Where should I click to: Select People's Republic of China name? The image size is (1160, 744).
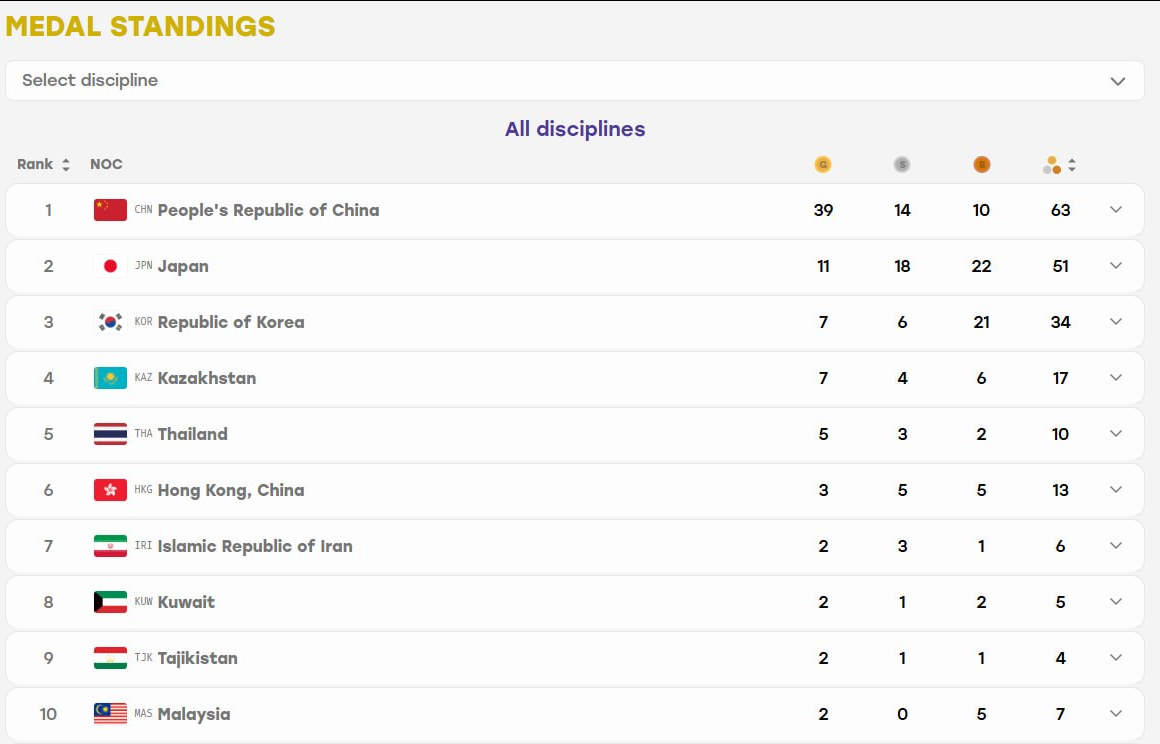[x=269, y=210]
